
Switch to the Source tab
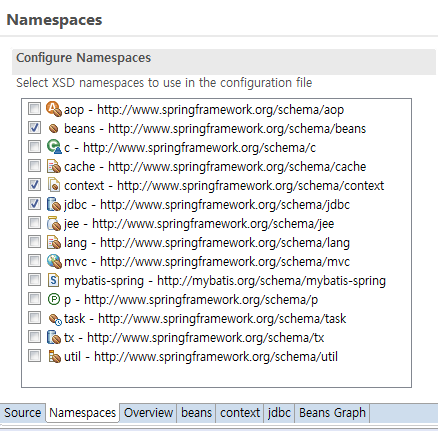(22, 413)
